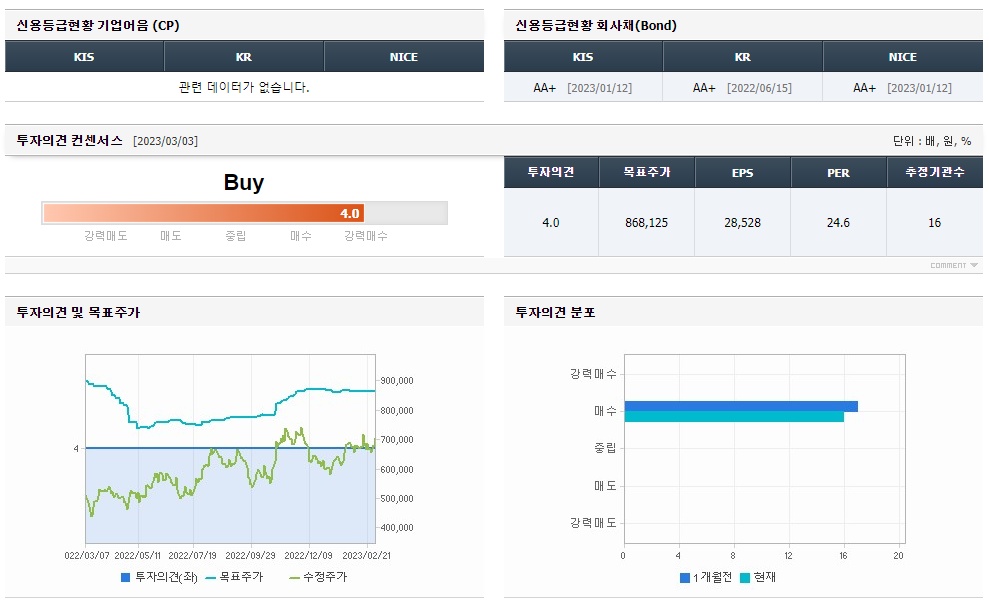Click the 투자의견 및 목표주가 section title
The image size is (989, 604).
pos(78,312)
